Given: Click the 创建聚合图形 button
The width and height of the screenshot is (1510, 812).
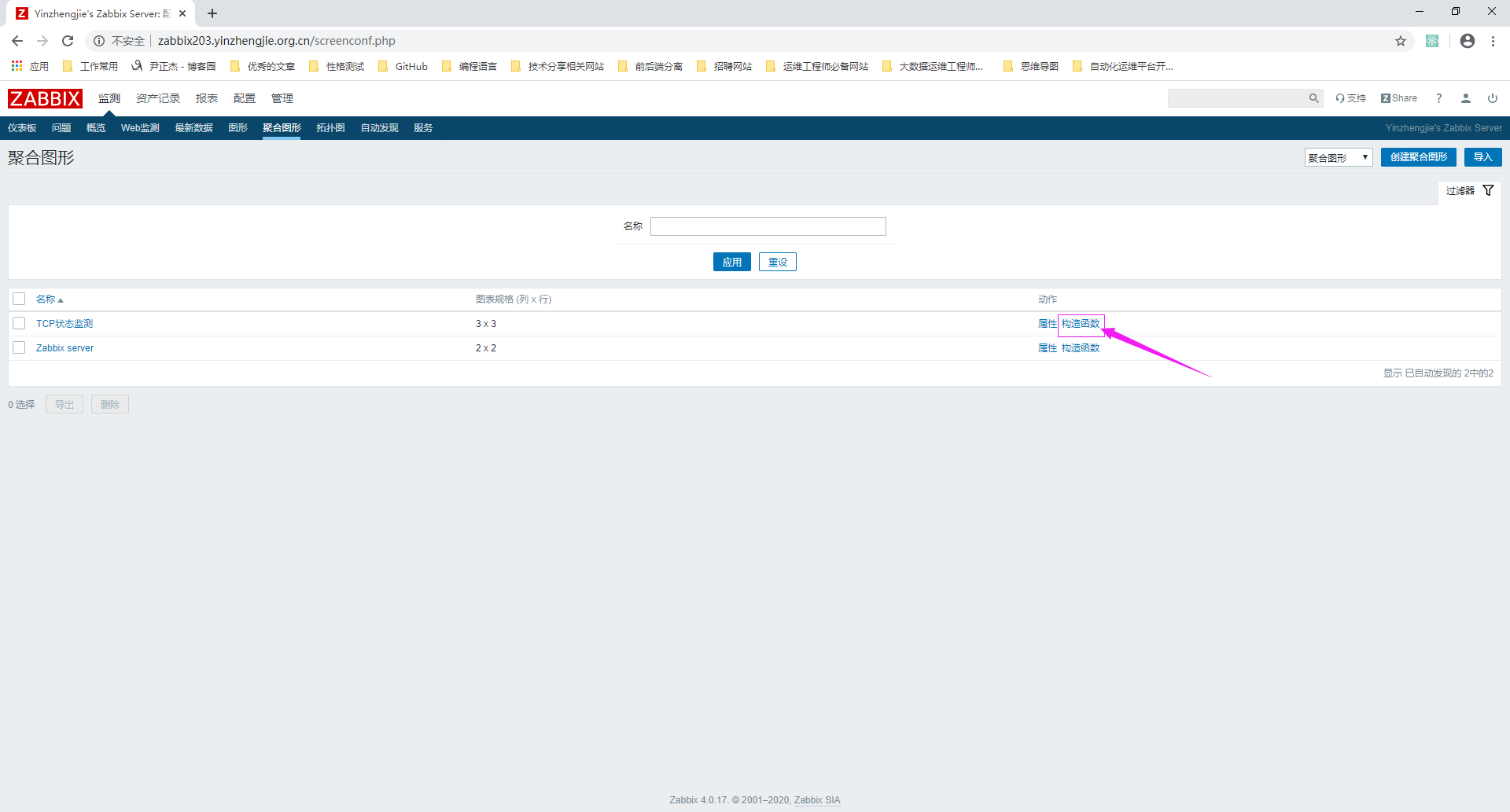Looking at the screenshot, I should pyautogui.click(x=1419, y=157).
